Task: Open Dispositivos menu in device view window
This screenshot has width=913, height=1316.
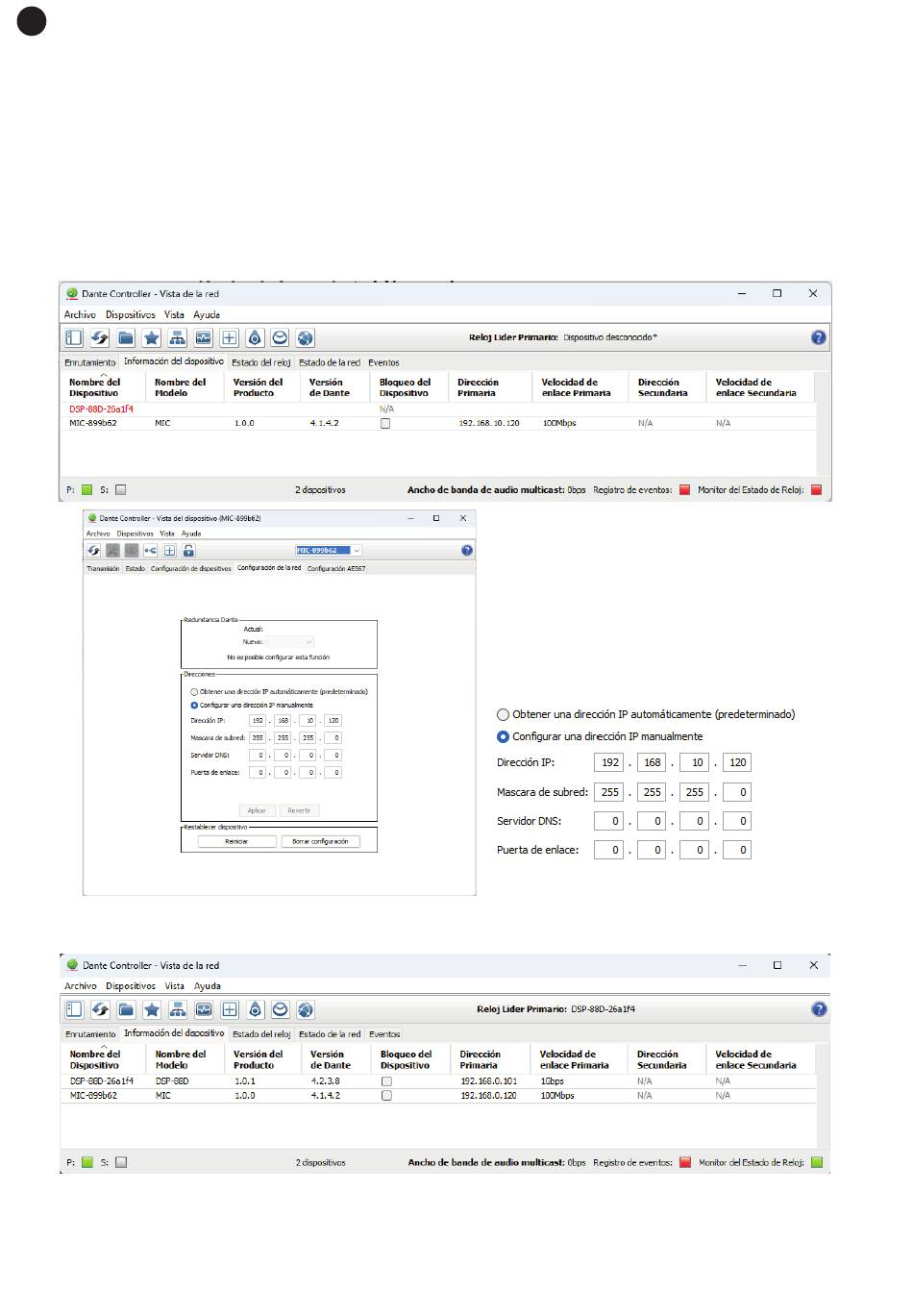Action: tap(135, 534)
